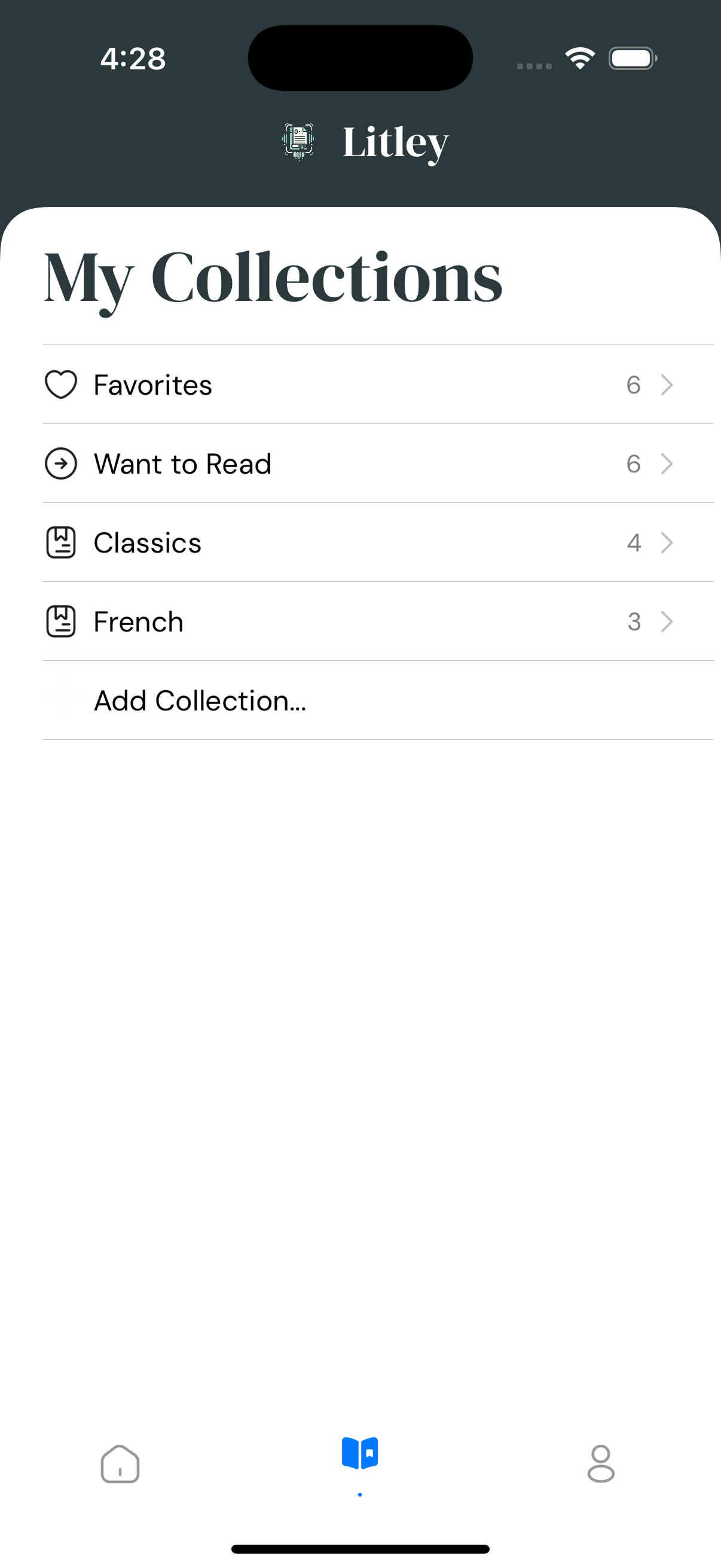Tap the Classics bookmark icon
Image resolution: width=721 pixels, height=1568 pixels.
tap(61, 542)
